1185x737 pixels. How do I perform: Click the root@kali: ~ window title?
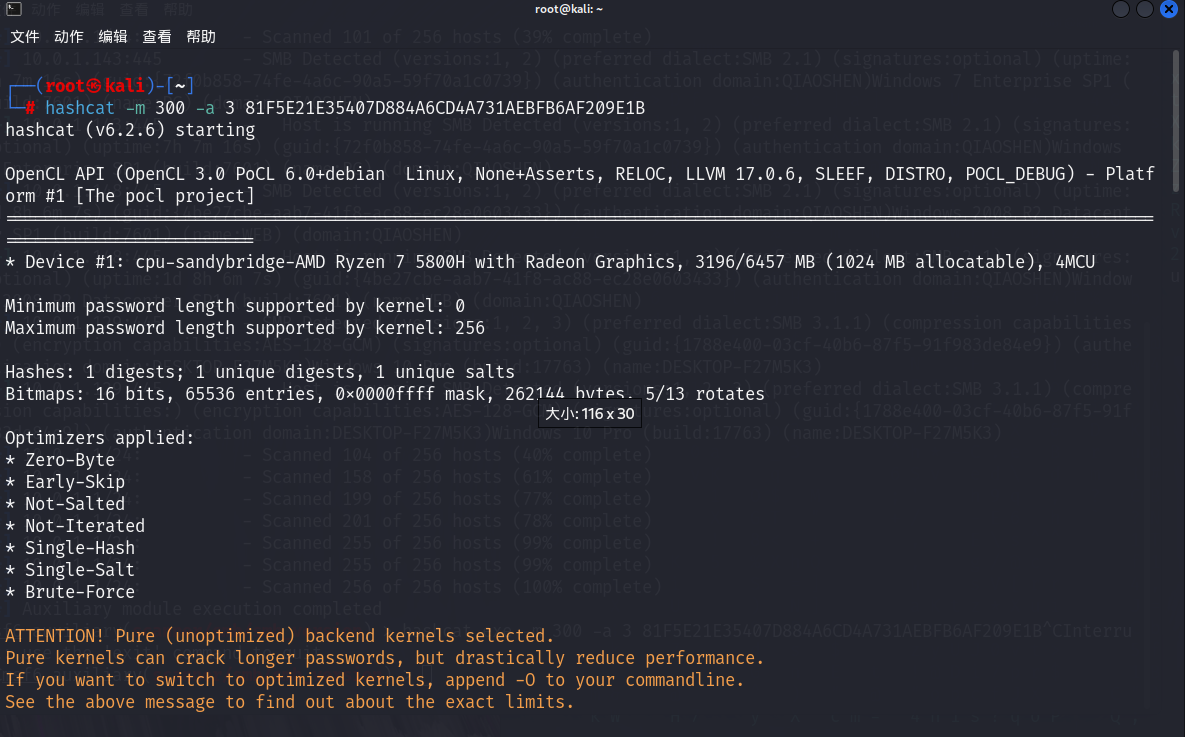pos(569,9)
